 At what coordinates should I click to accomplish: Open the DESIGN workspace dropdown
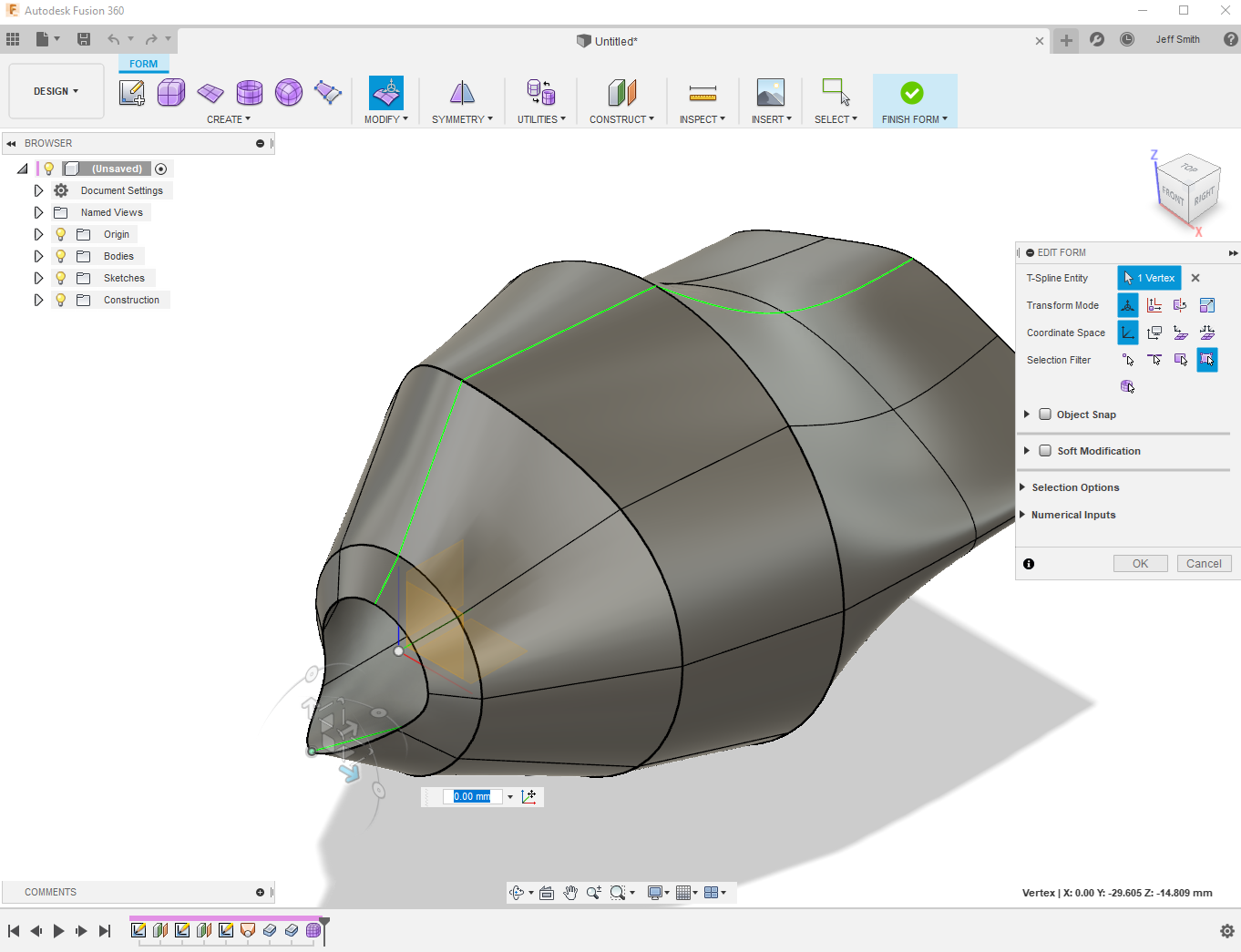pos(56,91)
